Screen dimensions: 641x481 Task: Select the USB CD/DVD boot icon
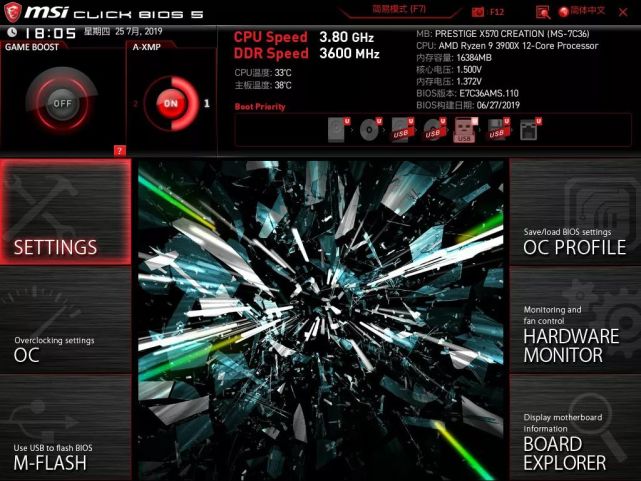(434, 130)
